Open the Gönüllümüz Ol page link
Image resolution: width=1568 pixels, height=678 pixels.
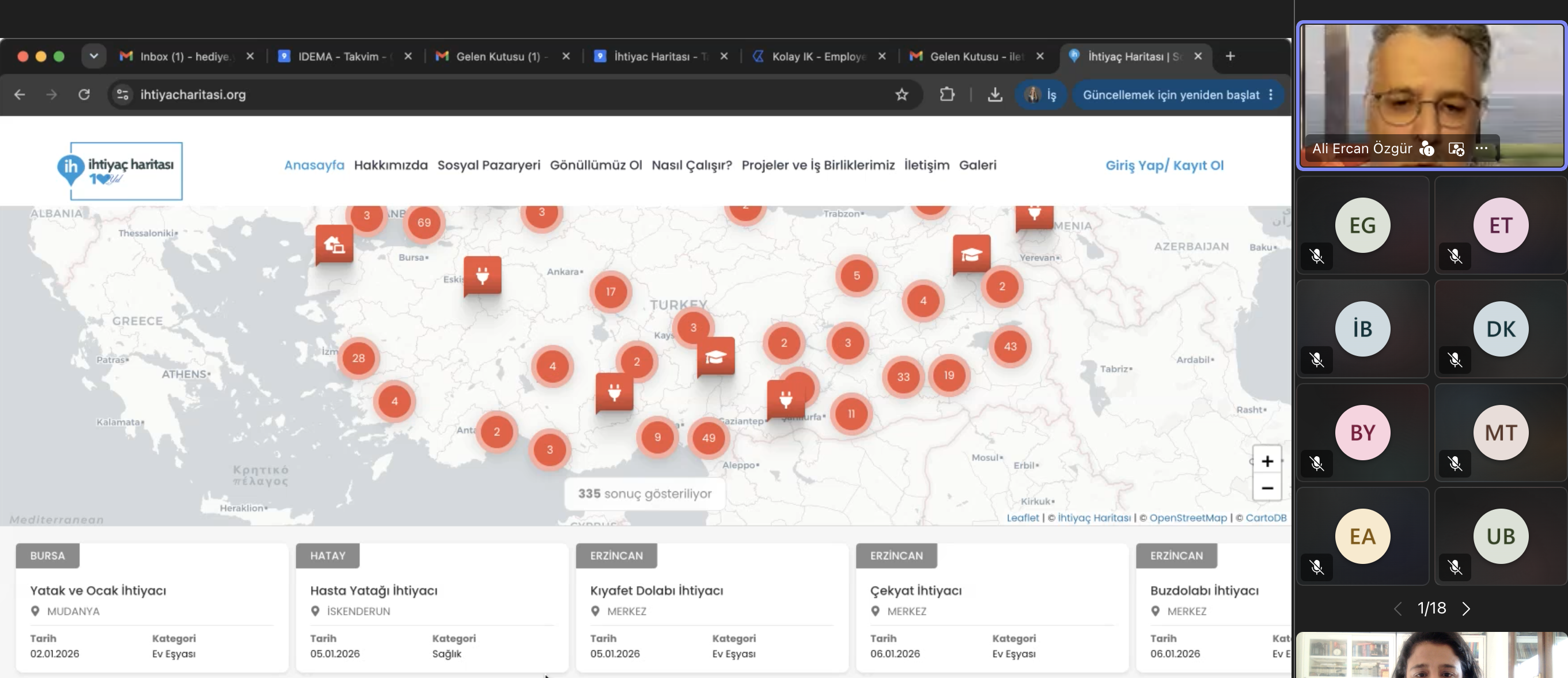tap(595, 165)
